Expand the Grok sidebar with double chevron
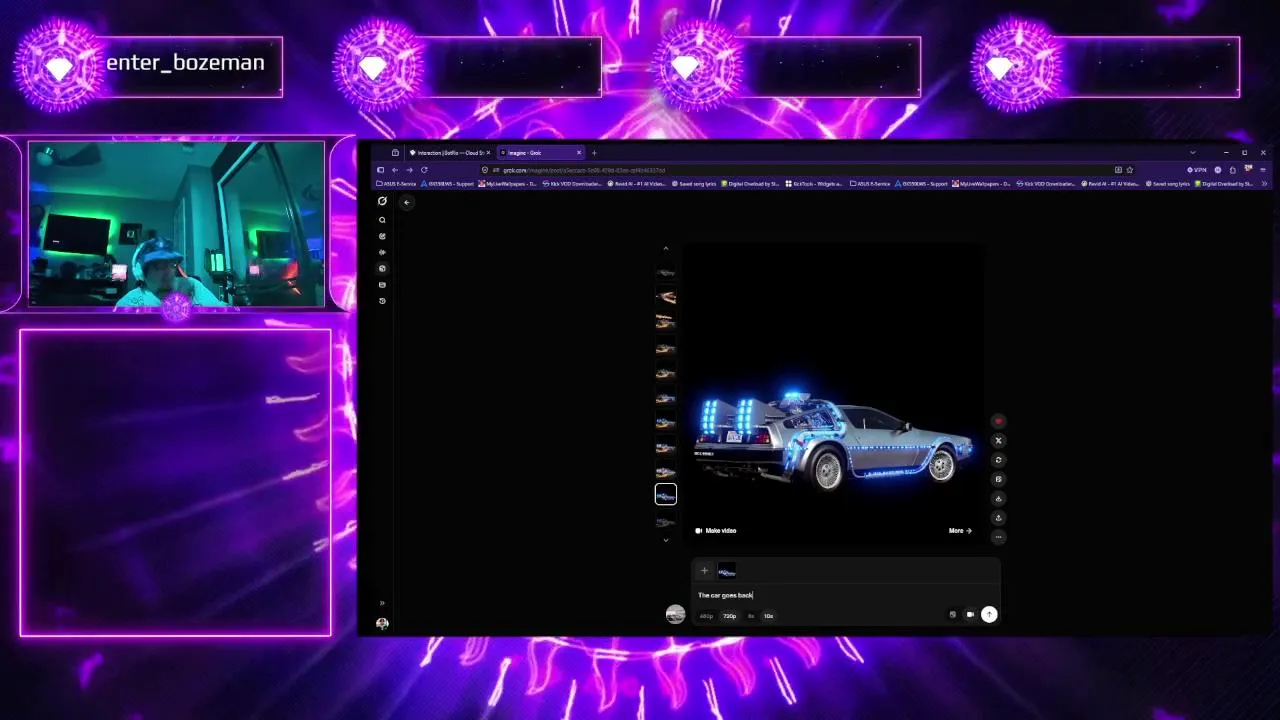This screenshot has width=1280, height=720. coord(382,603)
